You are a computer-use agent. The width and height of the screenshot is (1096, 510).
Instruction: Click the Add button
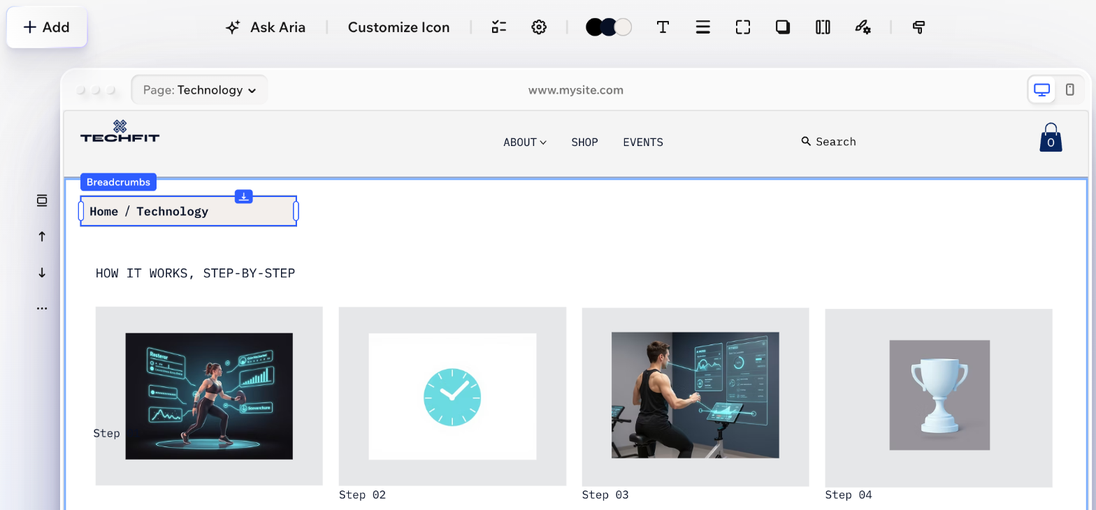tap(47, 27)
